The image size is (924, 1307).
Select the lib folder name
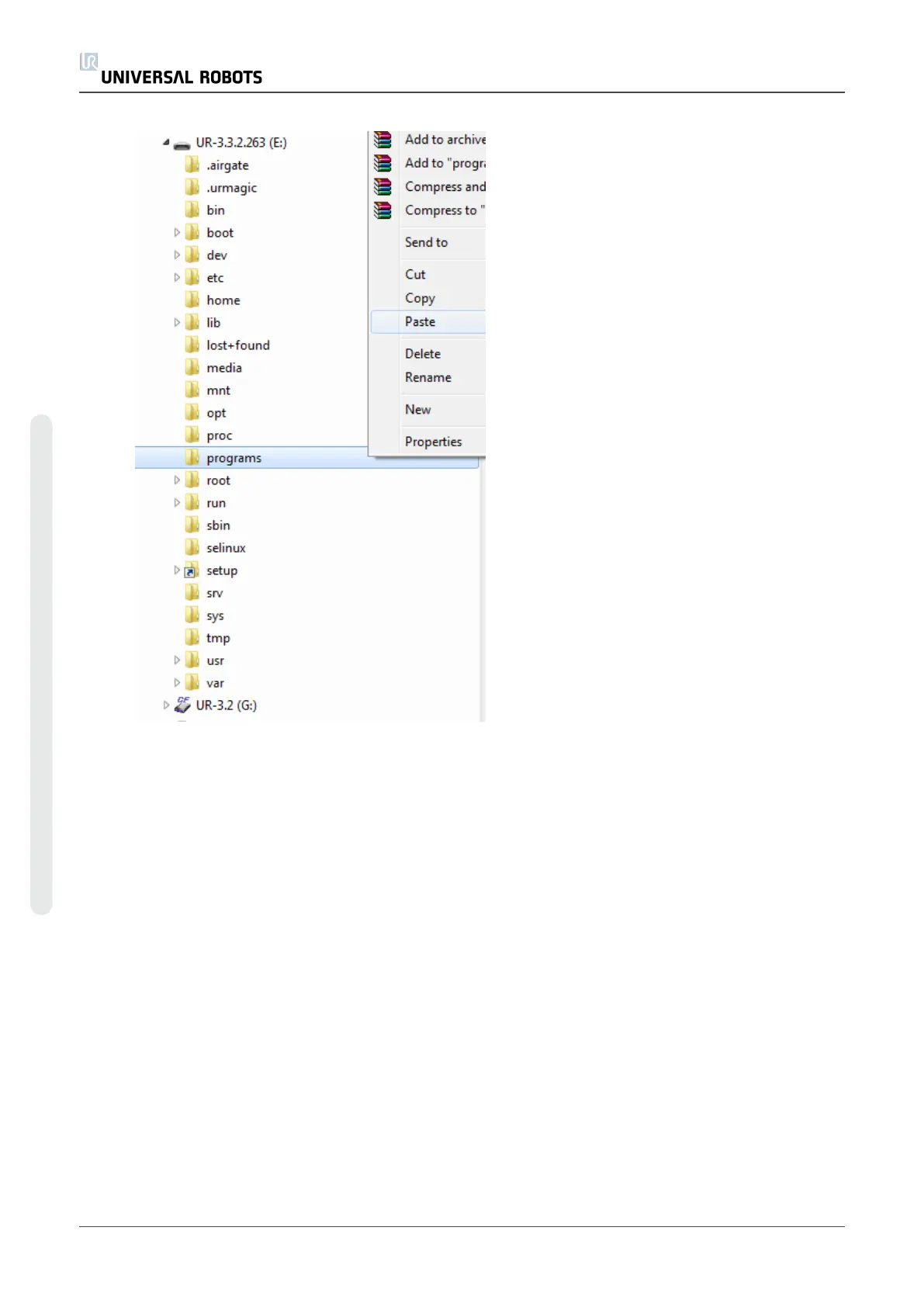tap(213, 323)
